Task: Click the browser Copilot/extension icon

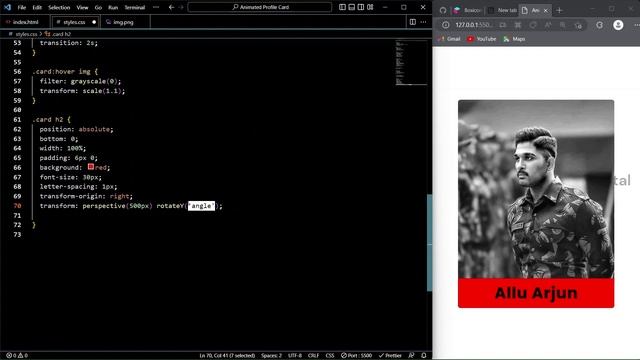Action: click(x=599, y=25)
